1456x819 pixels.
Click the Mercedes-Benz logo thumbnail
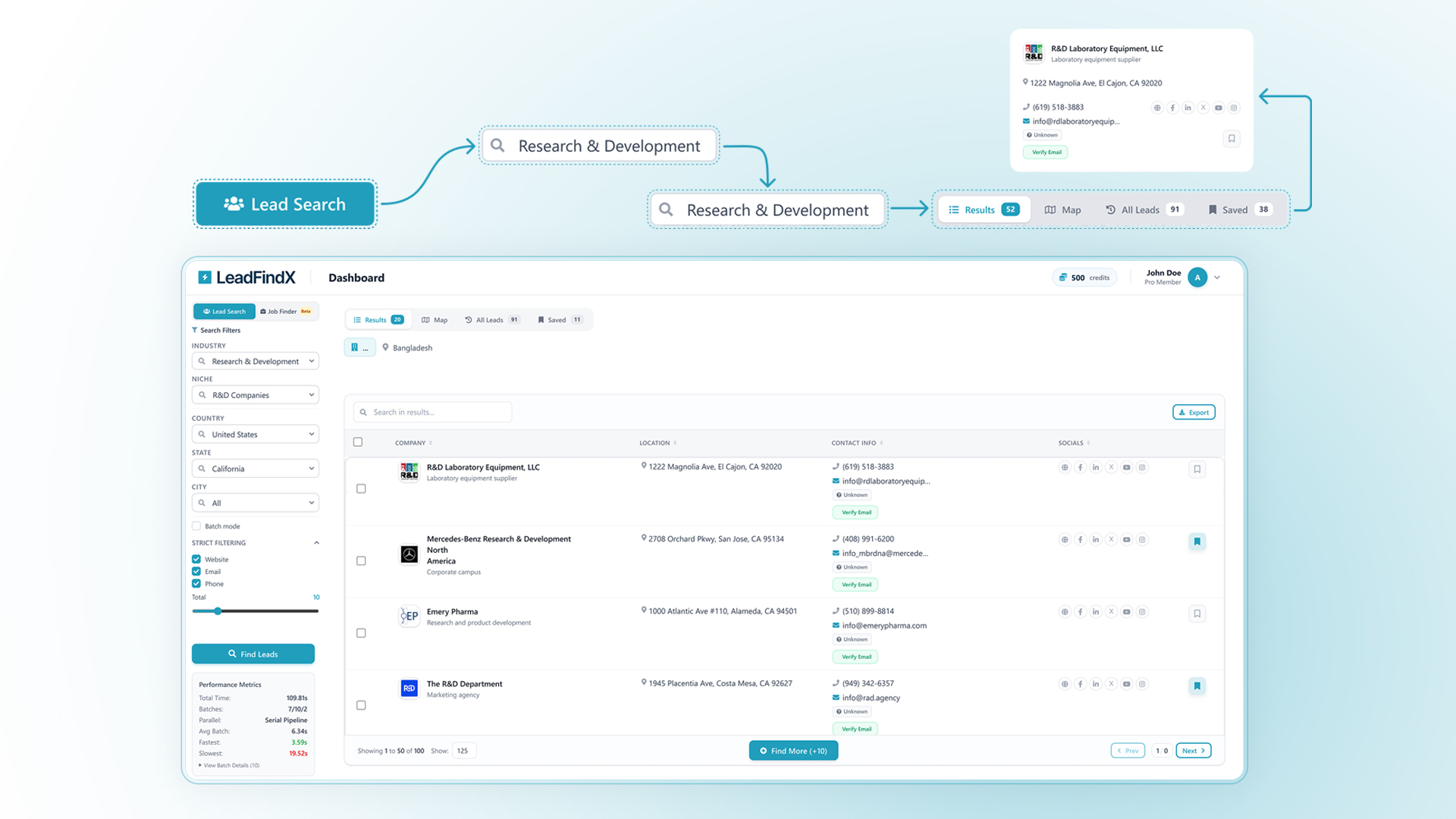point(409,554)
